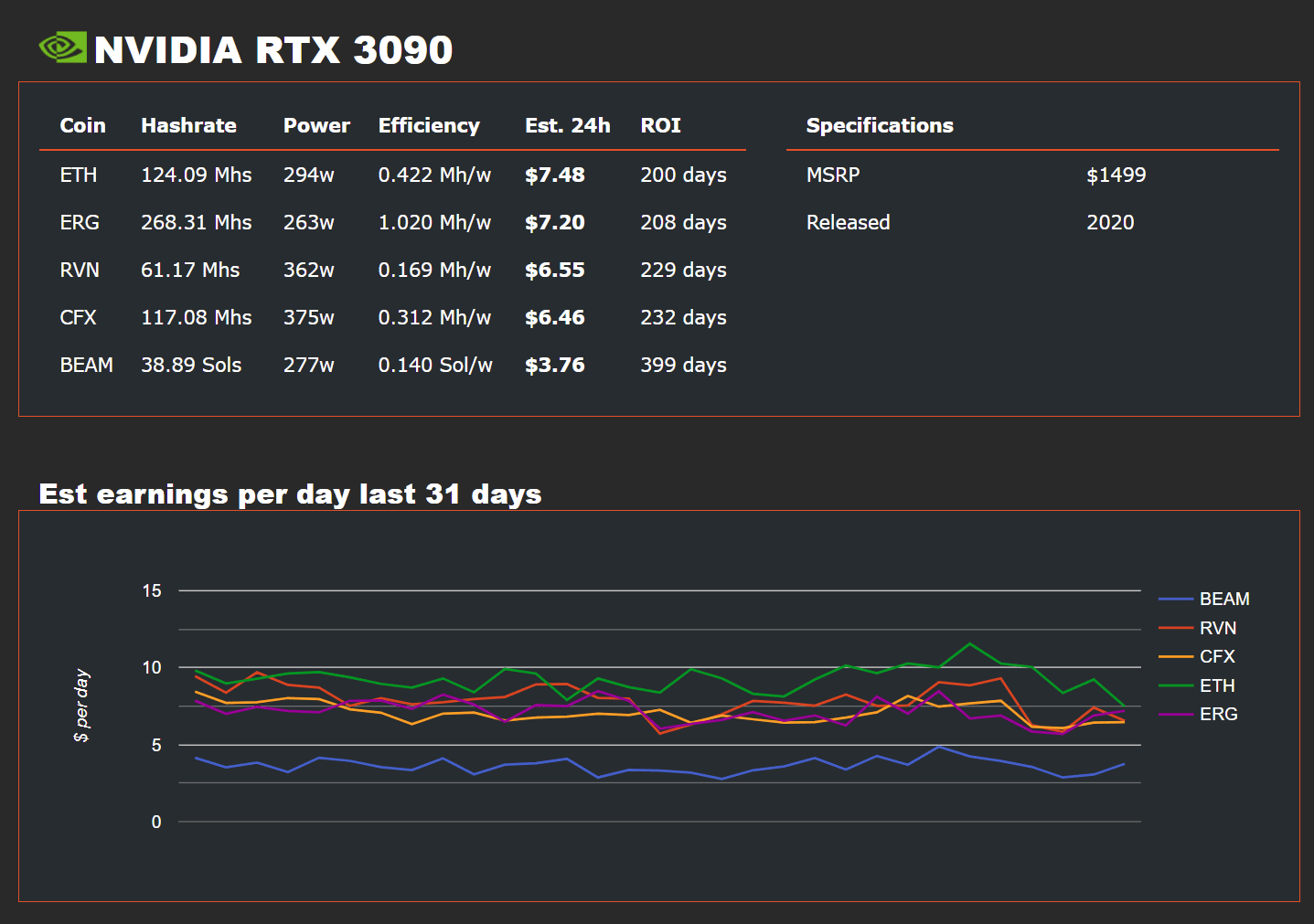Click the NVIDIA logo icon

(x=62, y=48)
